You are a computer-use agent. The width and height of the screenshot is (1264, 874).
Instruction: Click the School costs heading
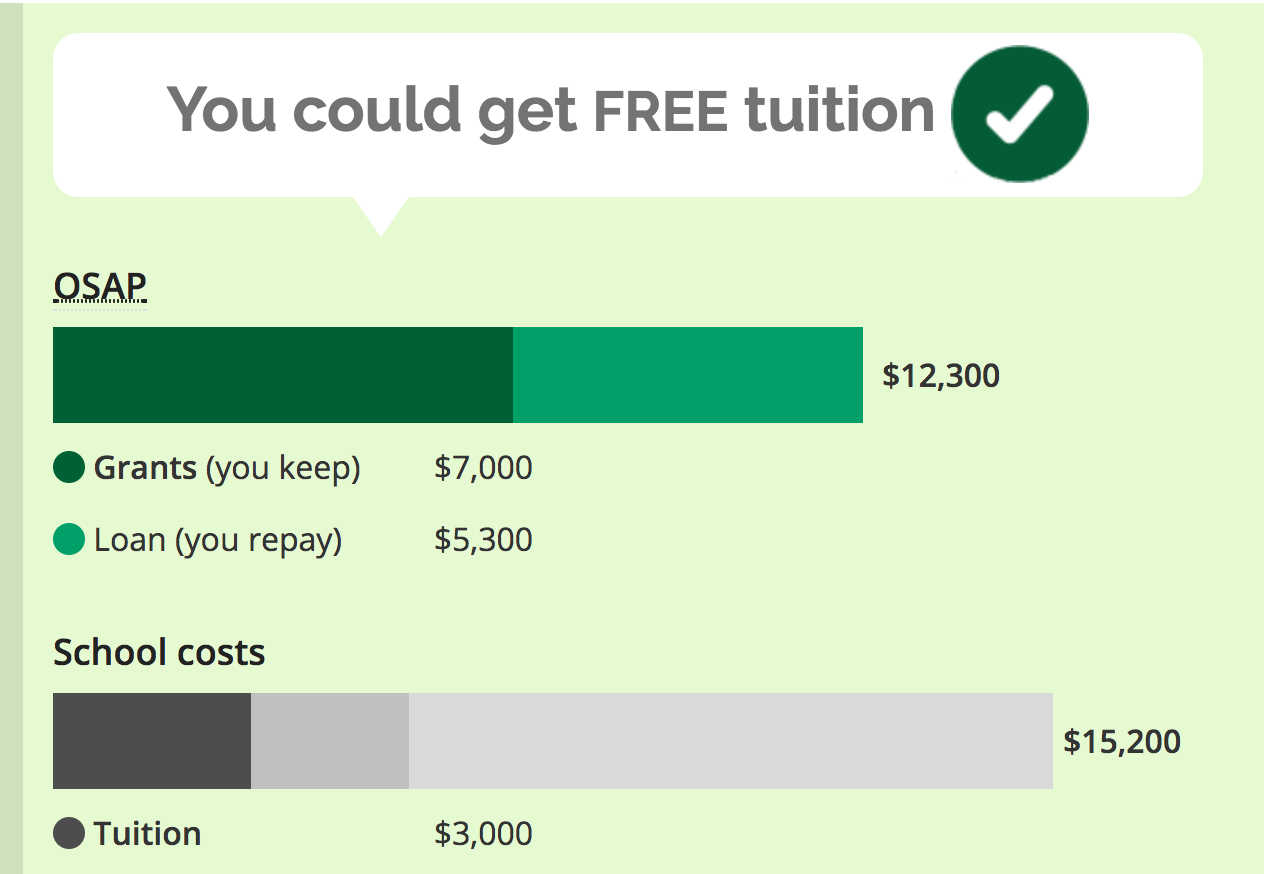pos(159,653)
